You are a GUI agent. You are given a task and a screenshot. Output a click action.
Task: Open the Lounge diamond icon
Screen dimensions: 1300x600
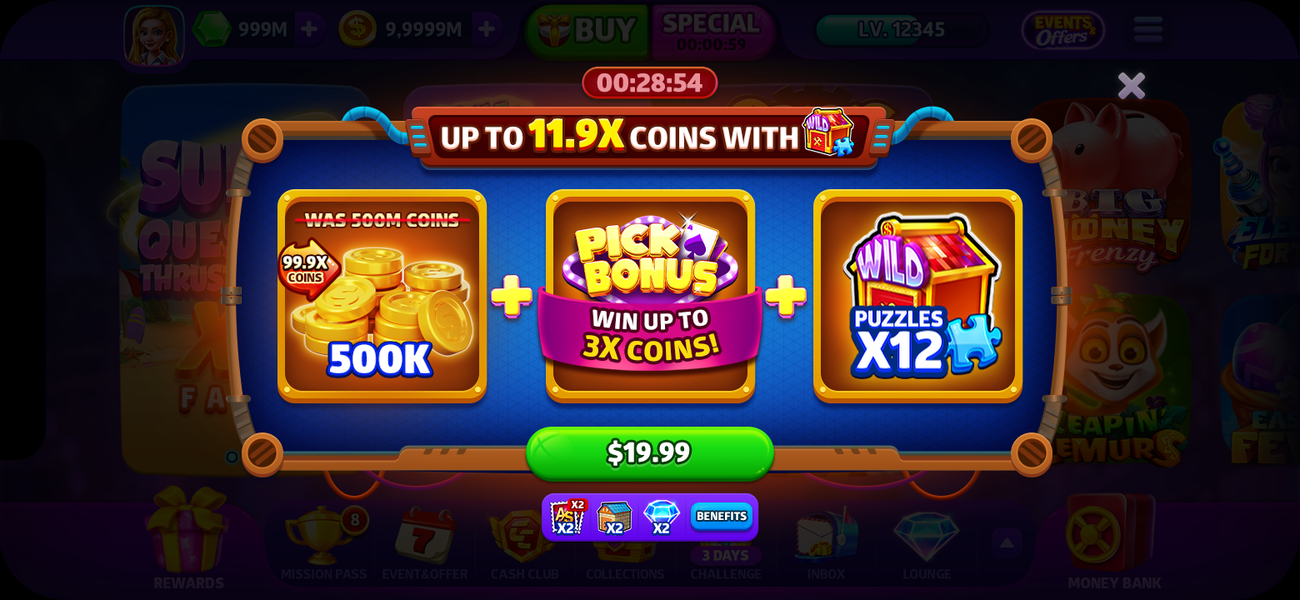click(926, 545)
